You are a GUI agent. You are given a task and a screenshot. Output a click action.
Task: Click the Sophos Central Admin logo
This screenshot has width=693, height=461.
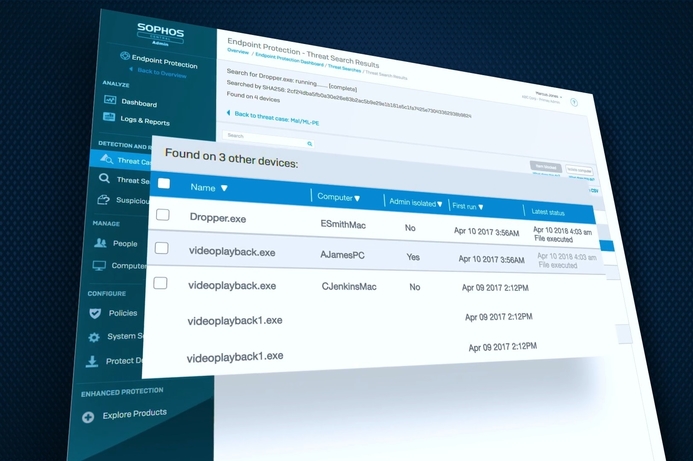[x=160, y=34]
